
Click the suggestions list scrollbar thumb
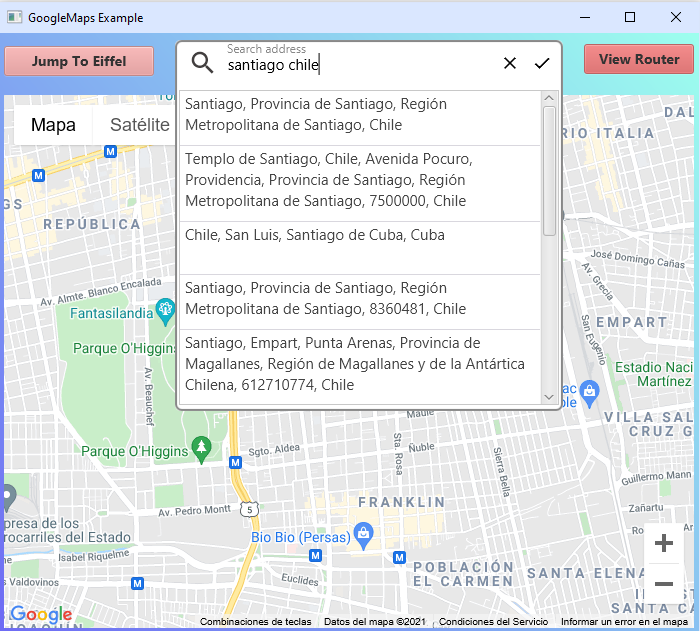click(x=549, y=171)
